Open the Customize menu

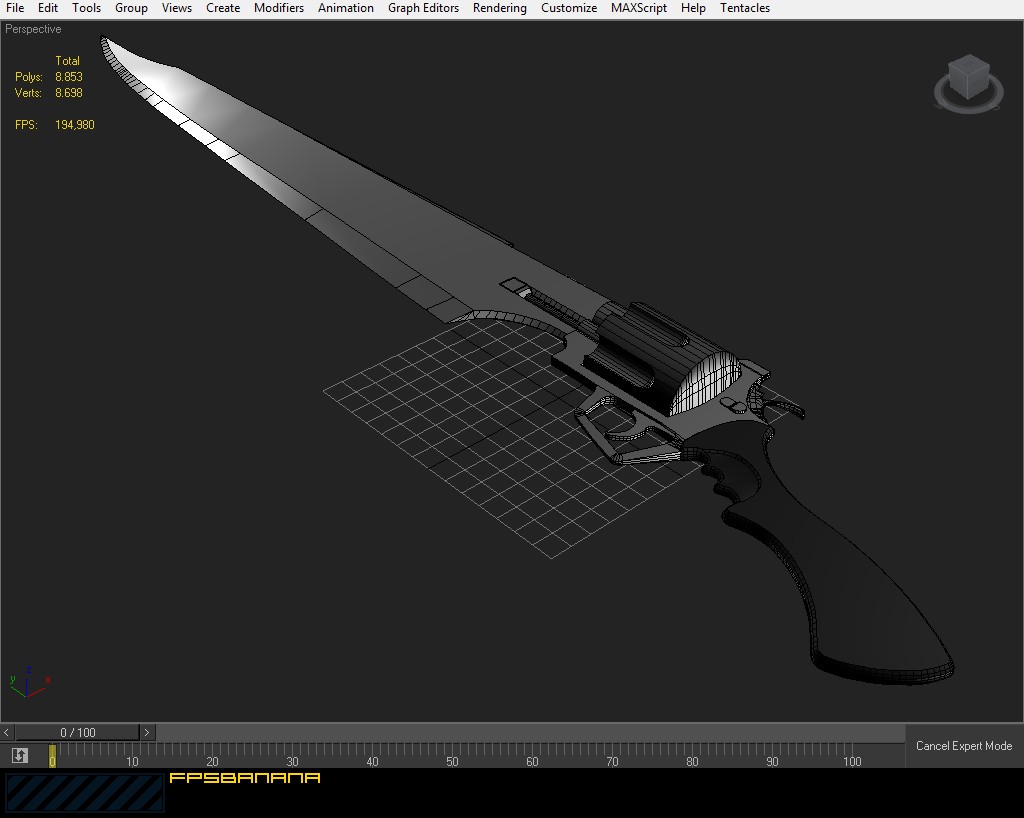[x=568, y=8]
